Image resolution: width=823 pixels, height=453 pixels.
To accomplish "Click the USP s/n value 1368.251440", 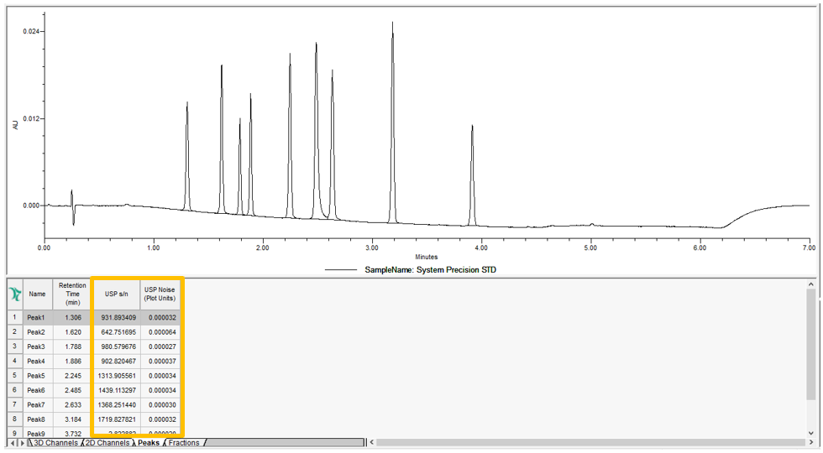I will pyautogui.click(x=116, y=405).
